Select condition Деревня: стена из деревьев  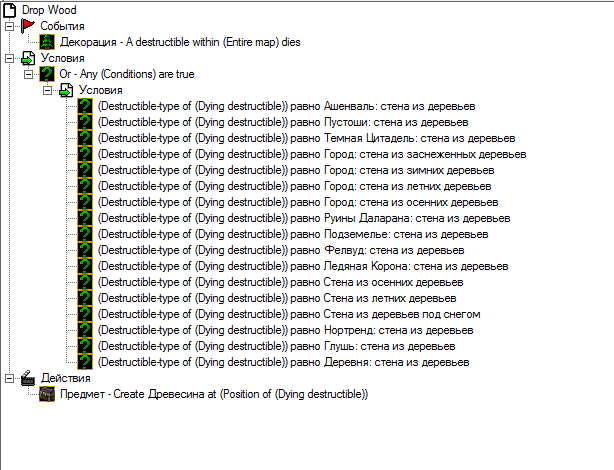[x=284, y=362]
